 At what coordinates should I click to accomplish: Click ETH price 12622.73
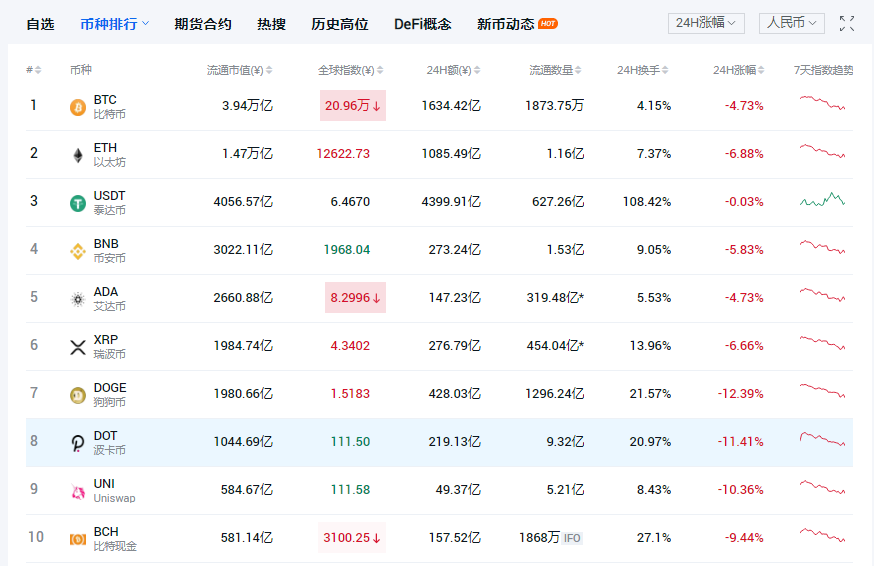pyautogui.click(x=343, y=154)
